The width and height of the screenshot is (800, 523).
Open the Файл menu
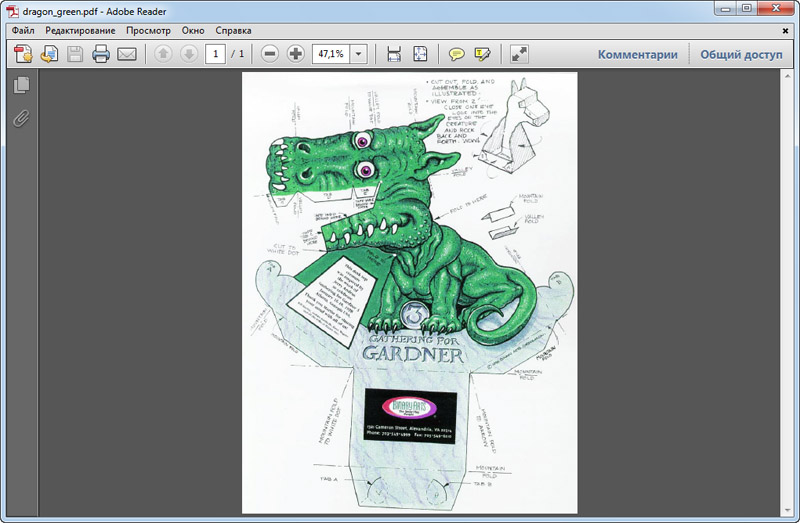[x=23, y=30]
